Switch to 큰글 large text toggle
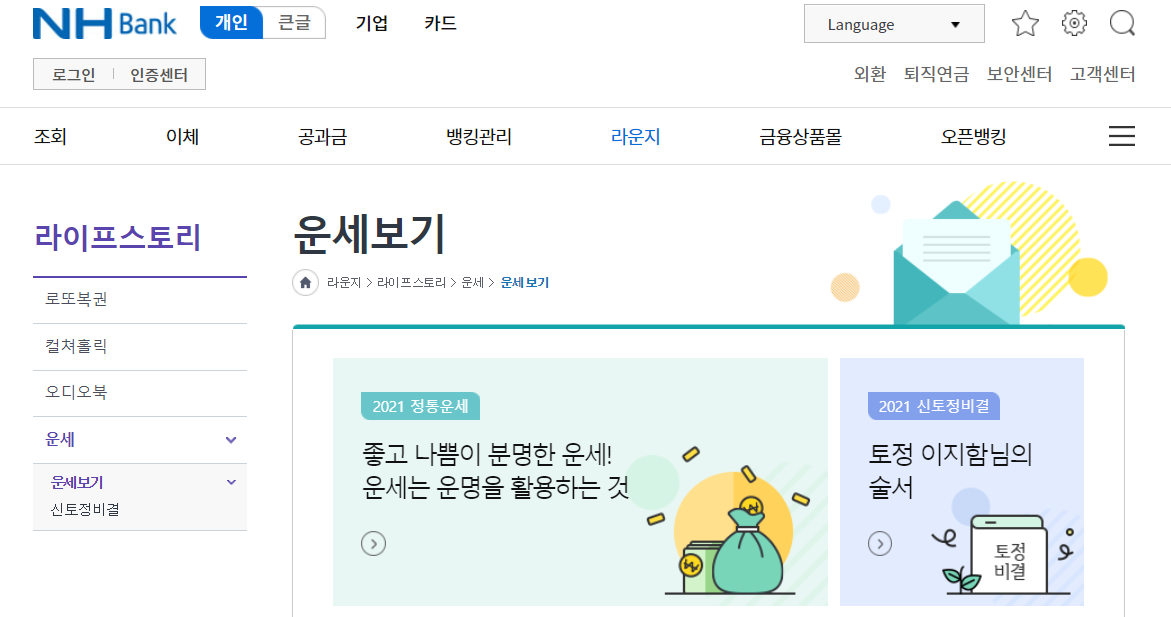The height and width of the screenshot is (617, 1171). [294, 22]
